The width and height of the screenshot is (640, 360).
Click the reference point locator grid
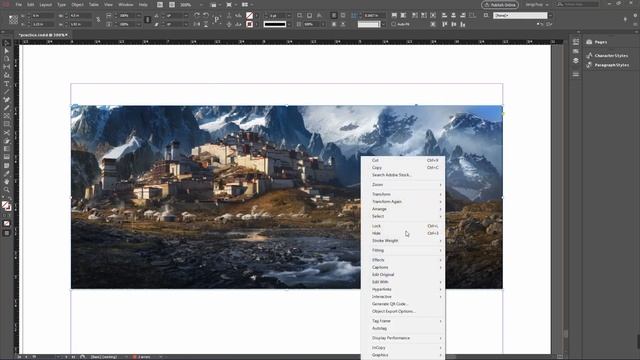click(13, 20)
